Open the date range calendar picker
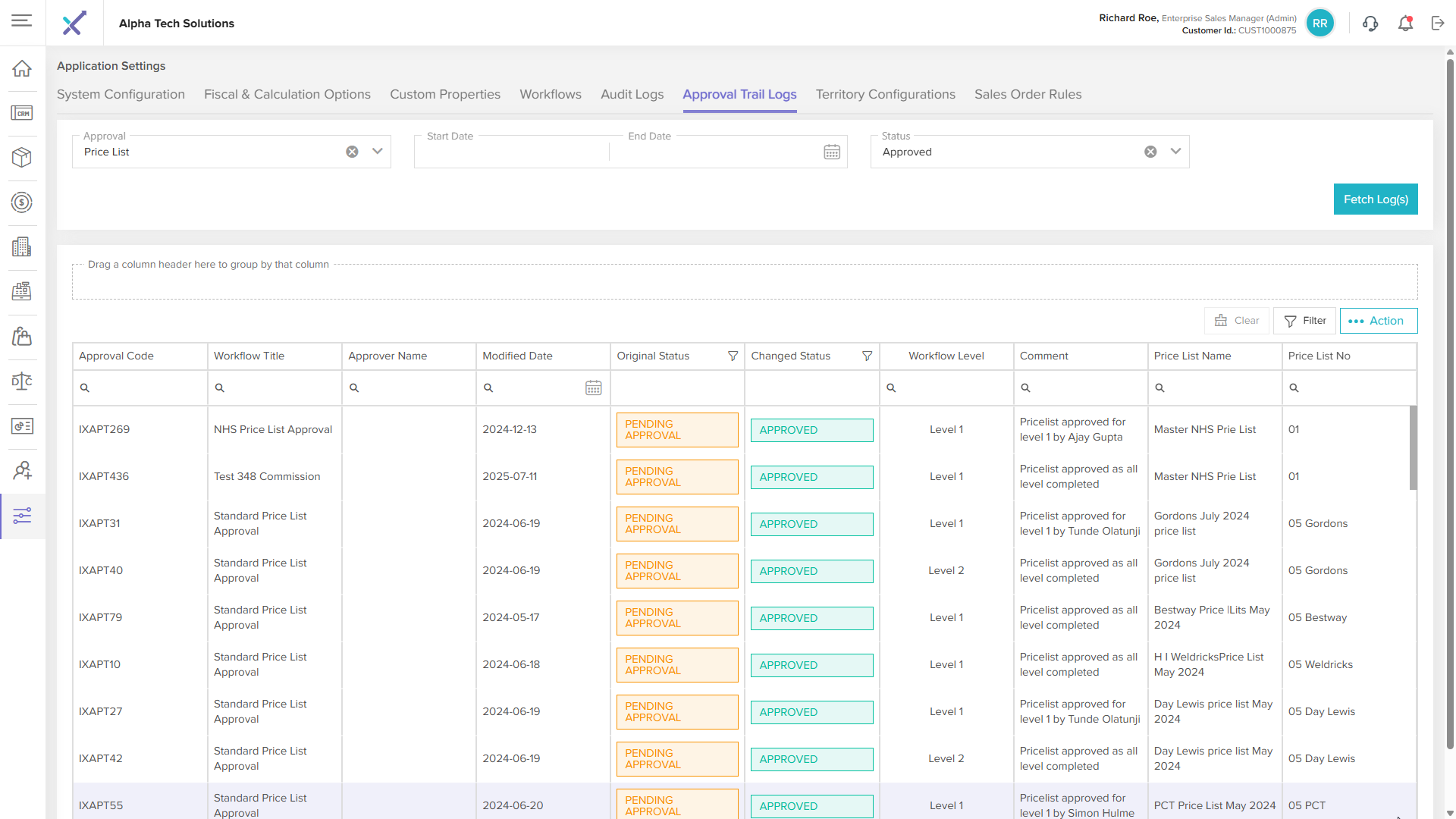1456x819 pixels. tap(832, 152)
